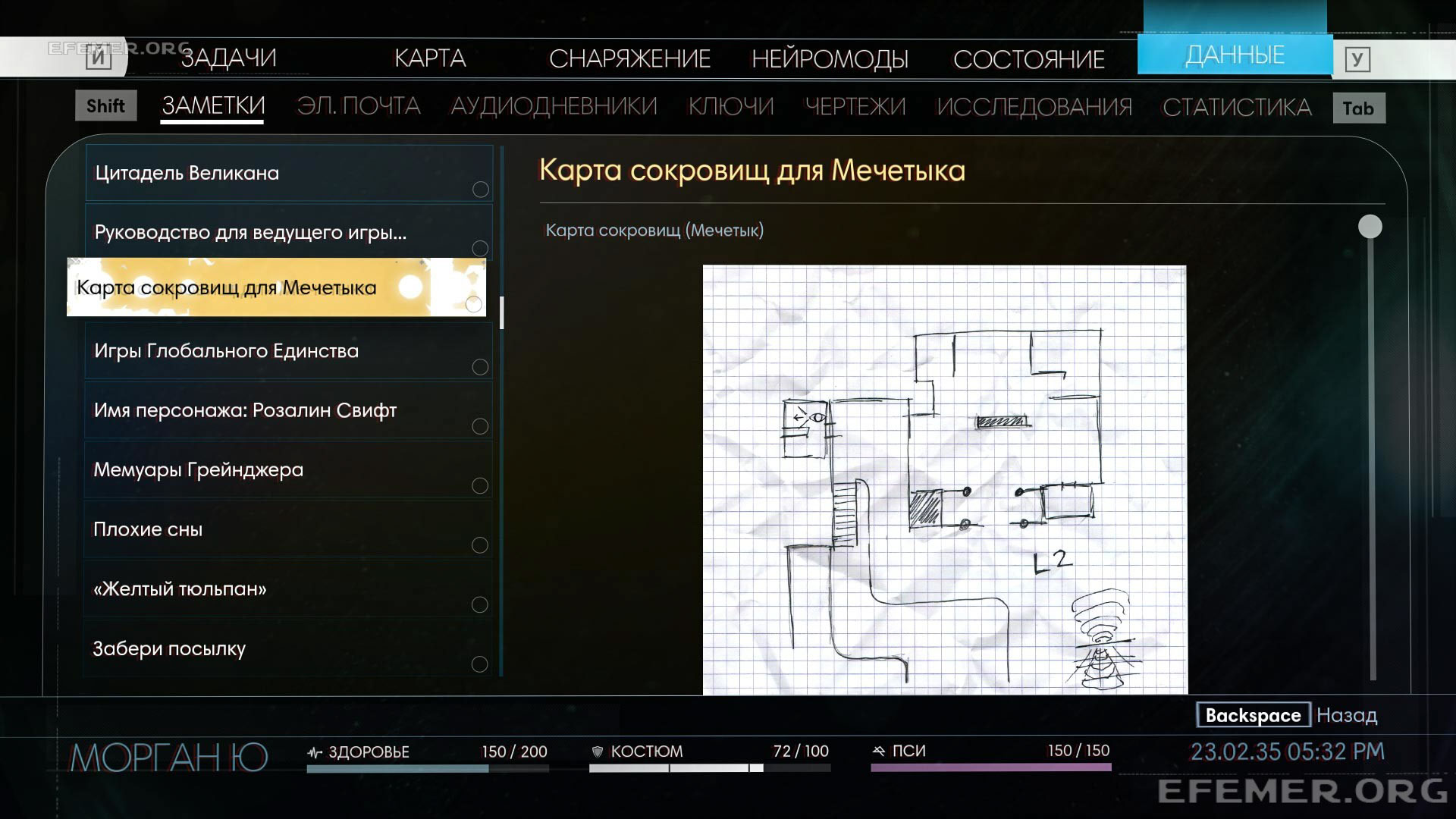
Task: Click the psi value 150 / 150
Action: coord(1078,750)
